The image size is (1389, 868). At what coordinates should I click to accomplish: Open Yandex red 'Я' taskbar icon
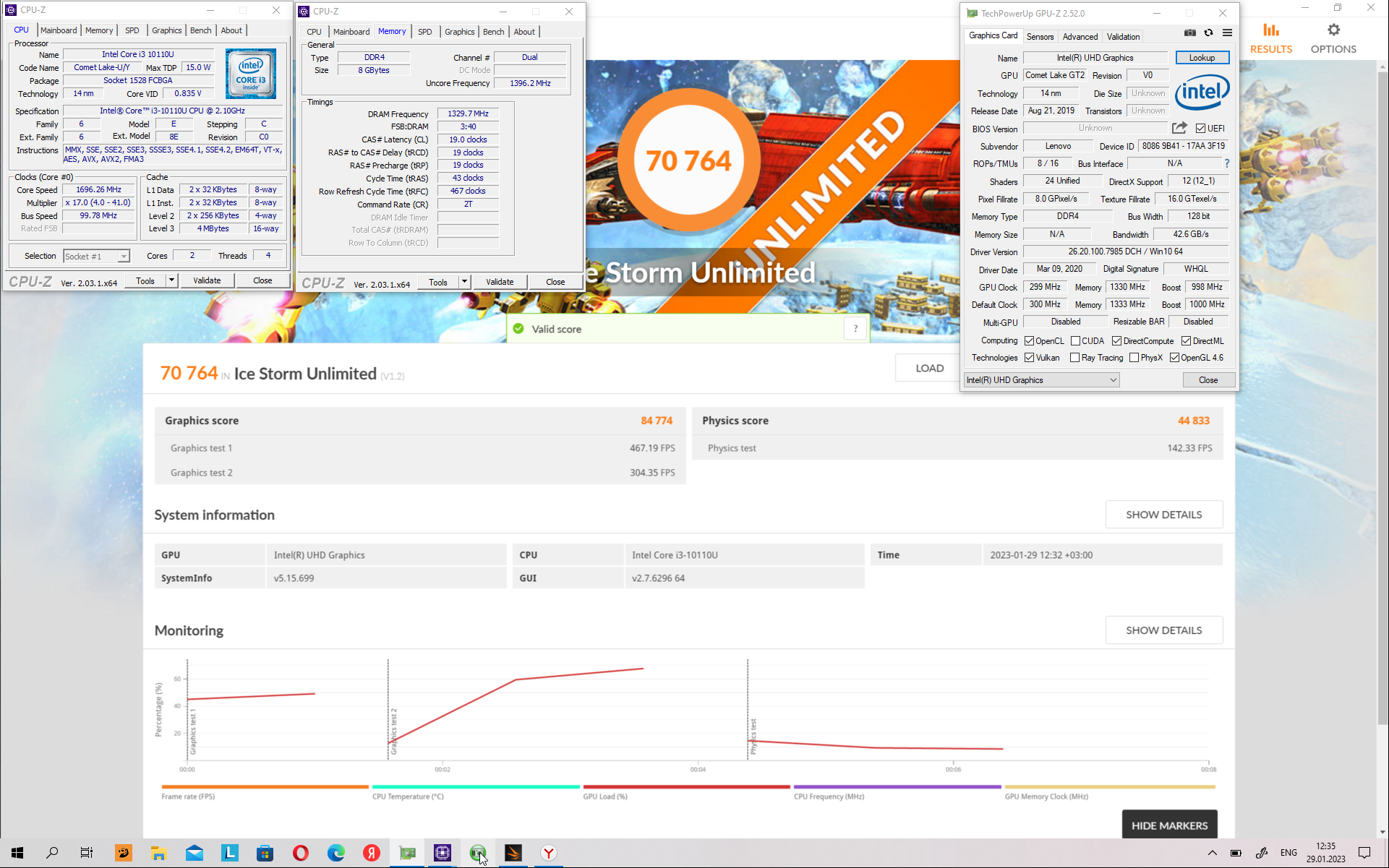tap(372, 853)
